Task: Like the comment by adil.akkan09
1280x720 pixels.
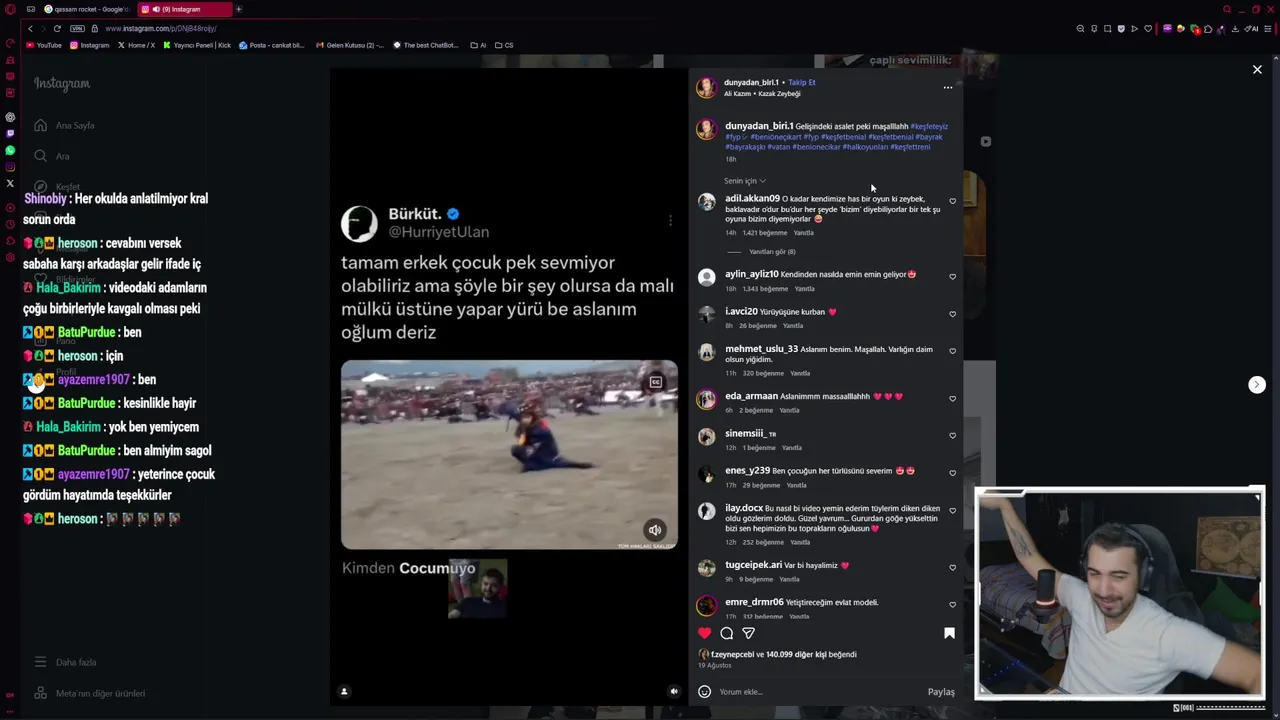Action: [x=952, y=201]
